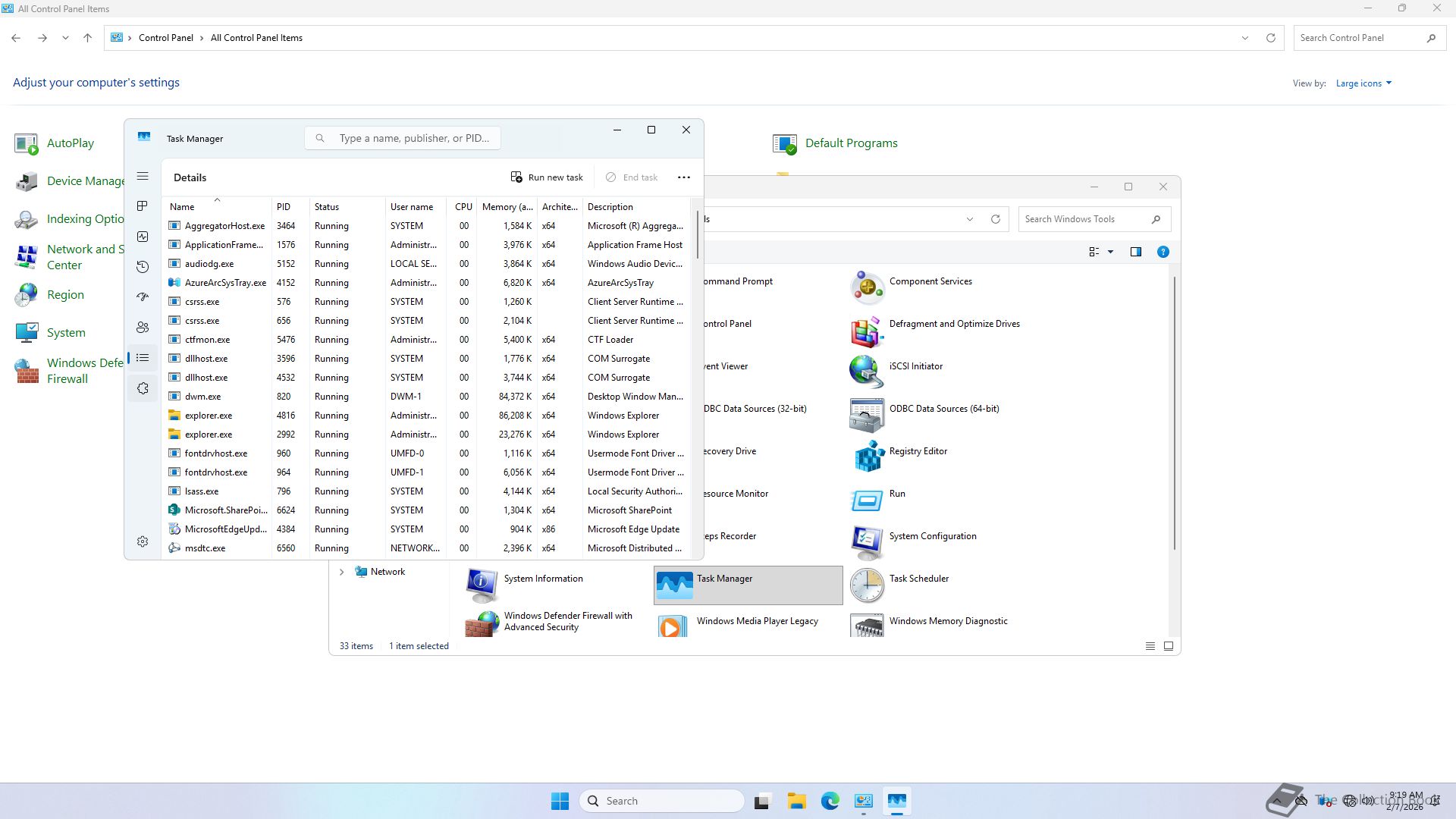Image resolution: width=1456 pixels, height=819 pixels.
Task: Toggle Task Manager hamburger navigation menu
Action: pyautogui.click(x=142, y=177)
